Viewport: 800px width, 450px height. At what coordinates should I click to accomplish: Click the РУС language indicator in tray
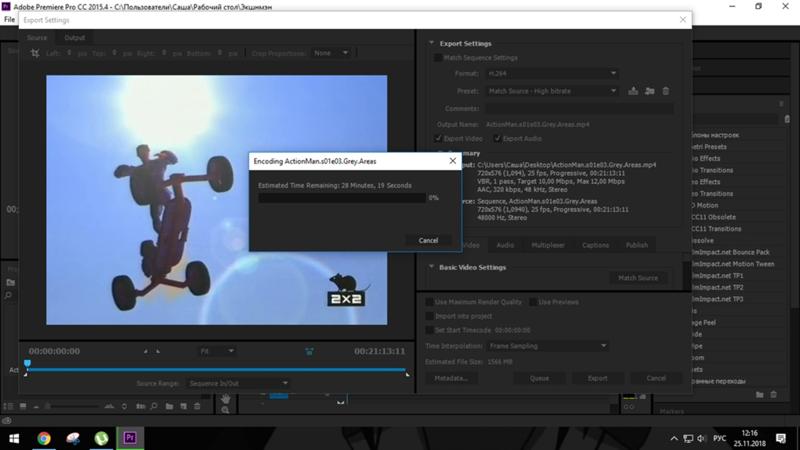pyautogui.click(x=719, y=438)
